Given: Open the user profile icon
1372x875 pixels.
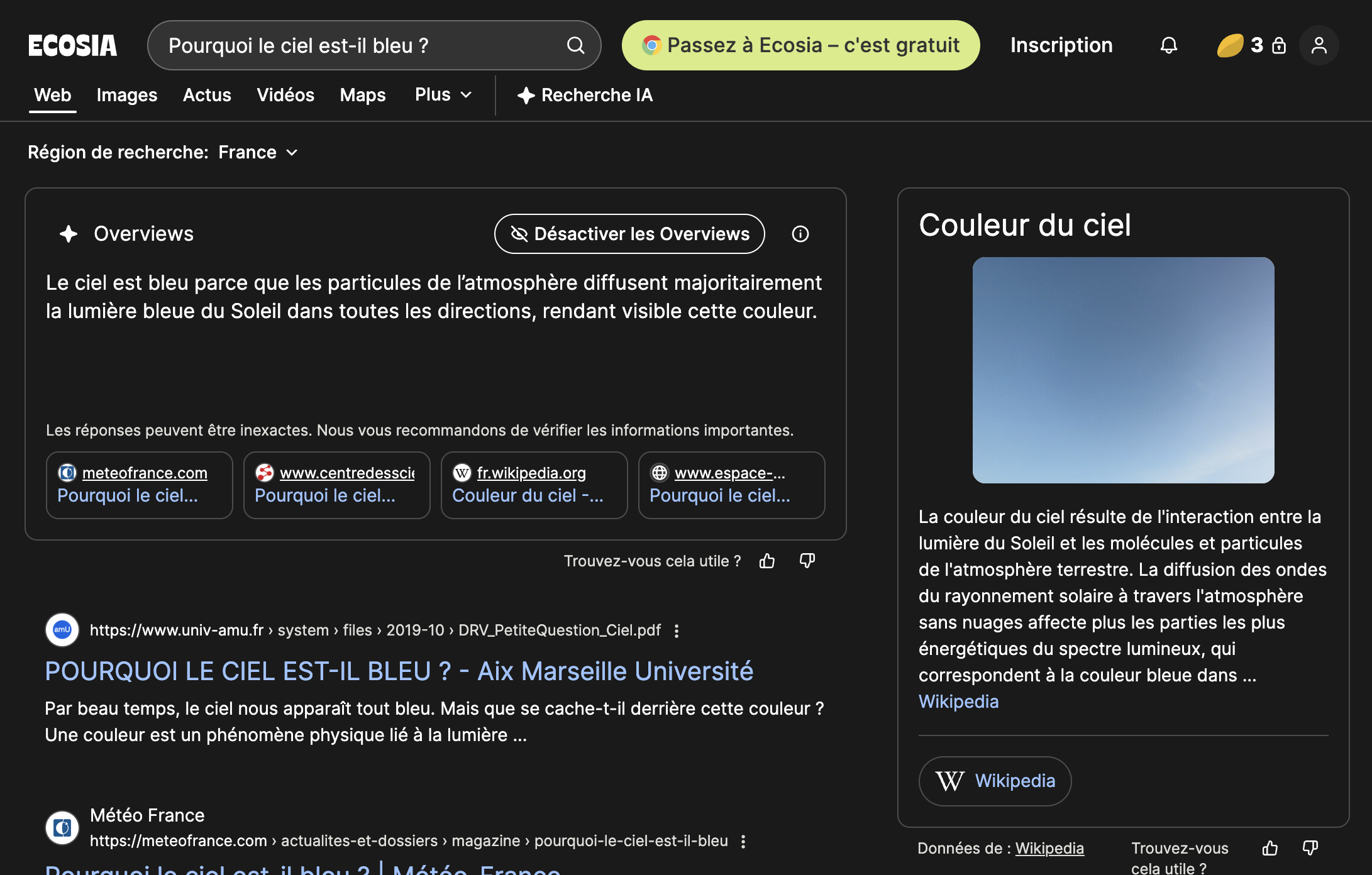Looking at the screenshot, I should (1319, 45).
